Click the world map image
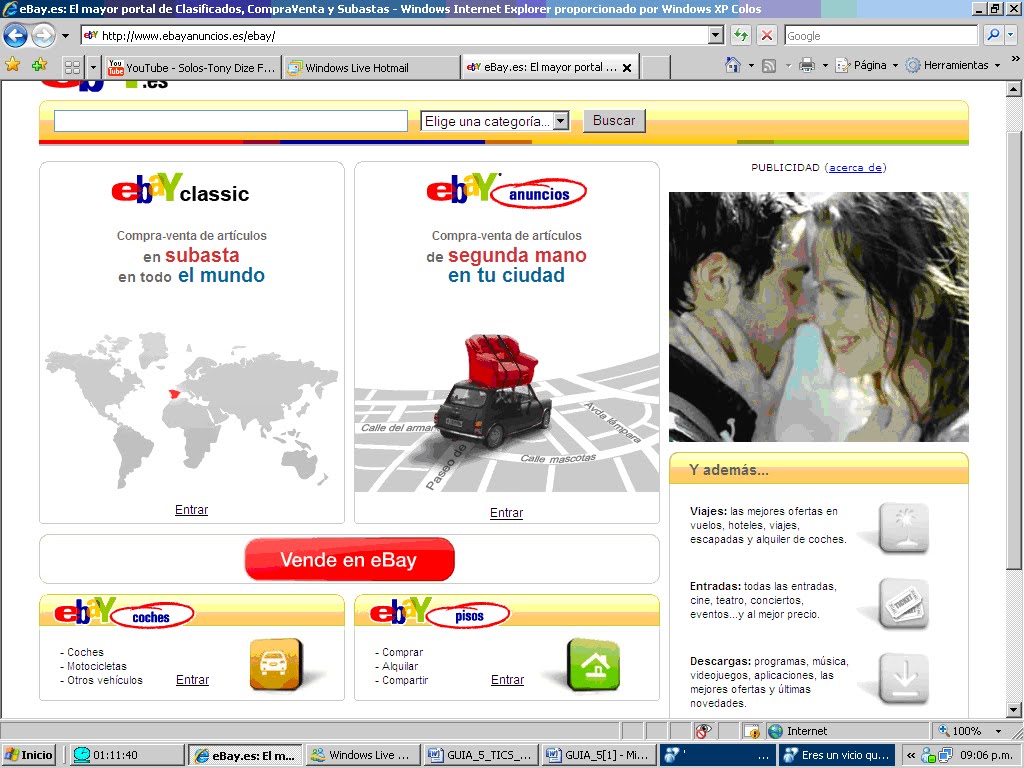This screenshot has height=768, width=1024. [191, 410]
